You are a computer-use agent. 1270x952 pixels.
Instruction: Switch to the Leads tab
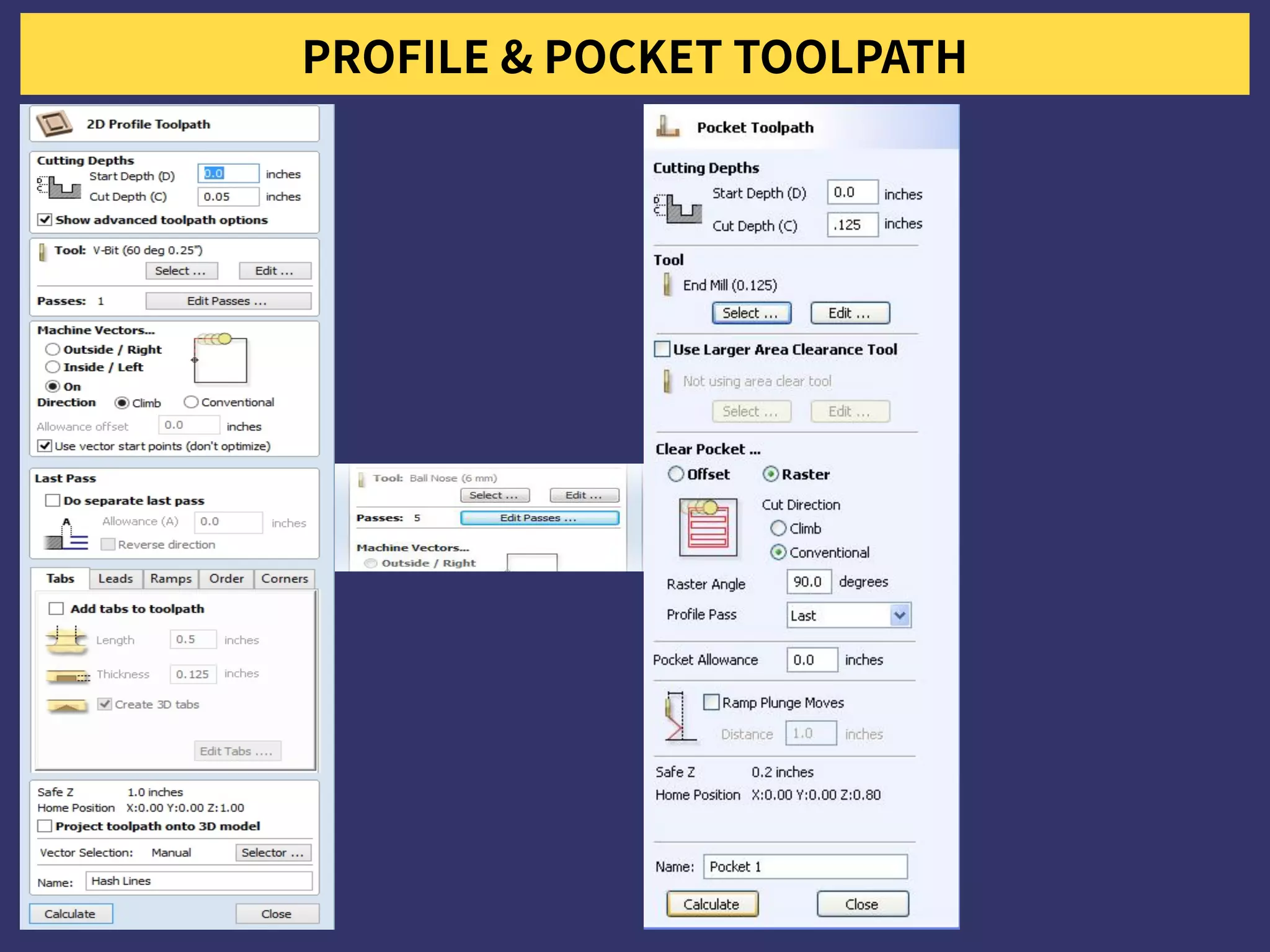[115, 578]
